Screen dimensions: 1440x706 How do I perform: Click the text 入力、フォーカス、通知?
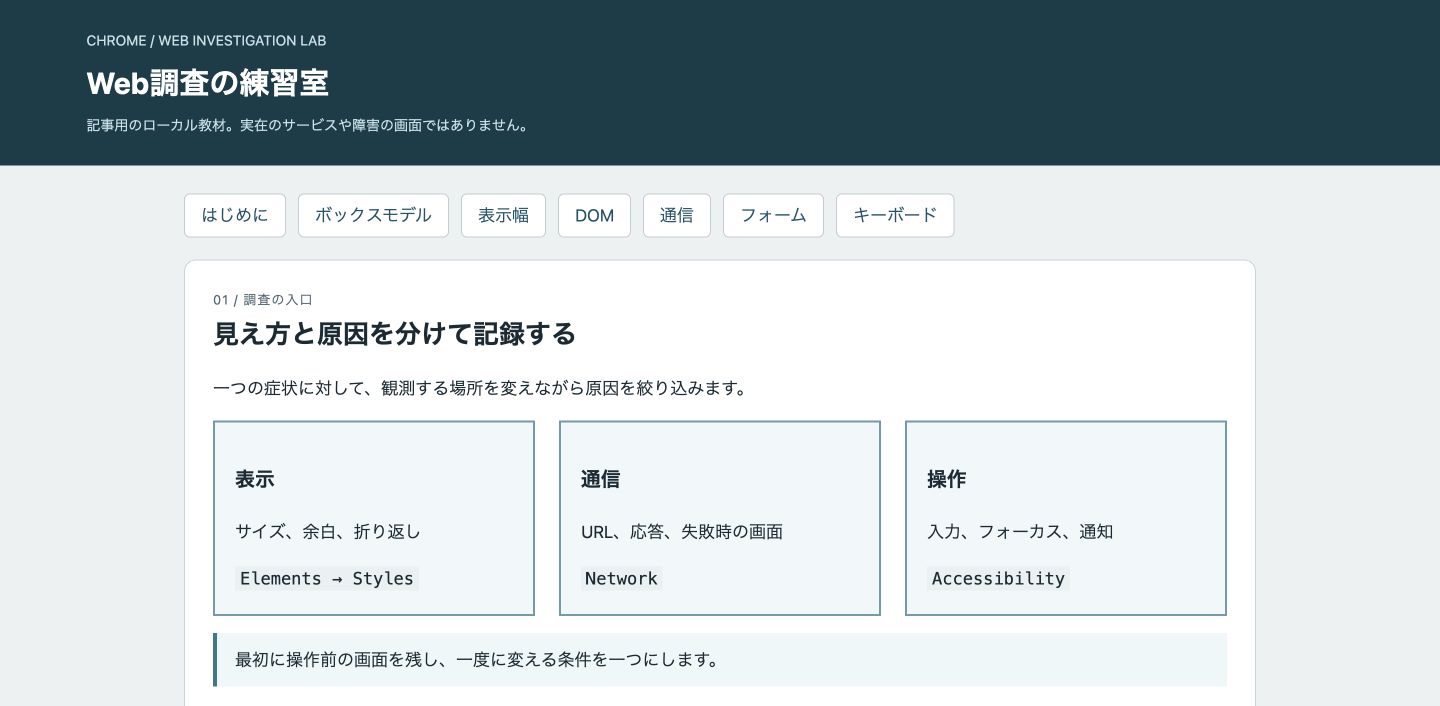pyautogui.click(x=1020, y=532)
